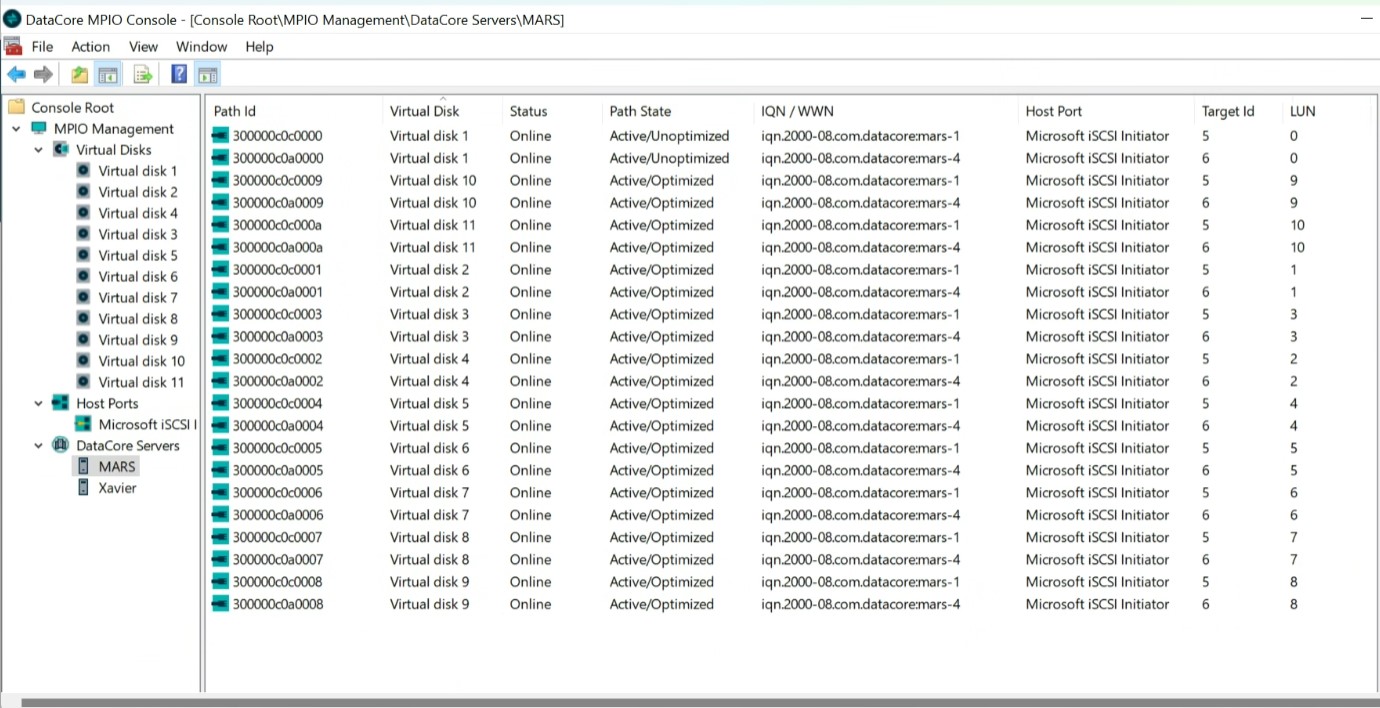
Task: Toggle Show/Hide Console Tree toolbar button
Action: click(107, 75)
